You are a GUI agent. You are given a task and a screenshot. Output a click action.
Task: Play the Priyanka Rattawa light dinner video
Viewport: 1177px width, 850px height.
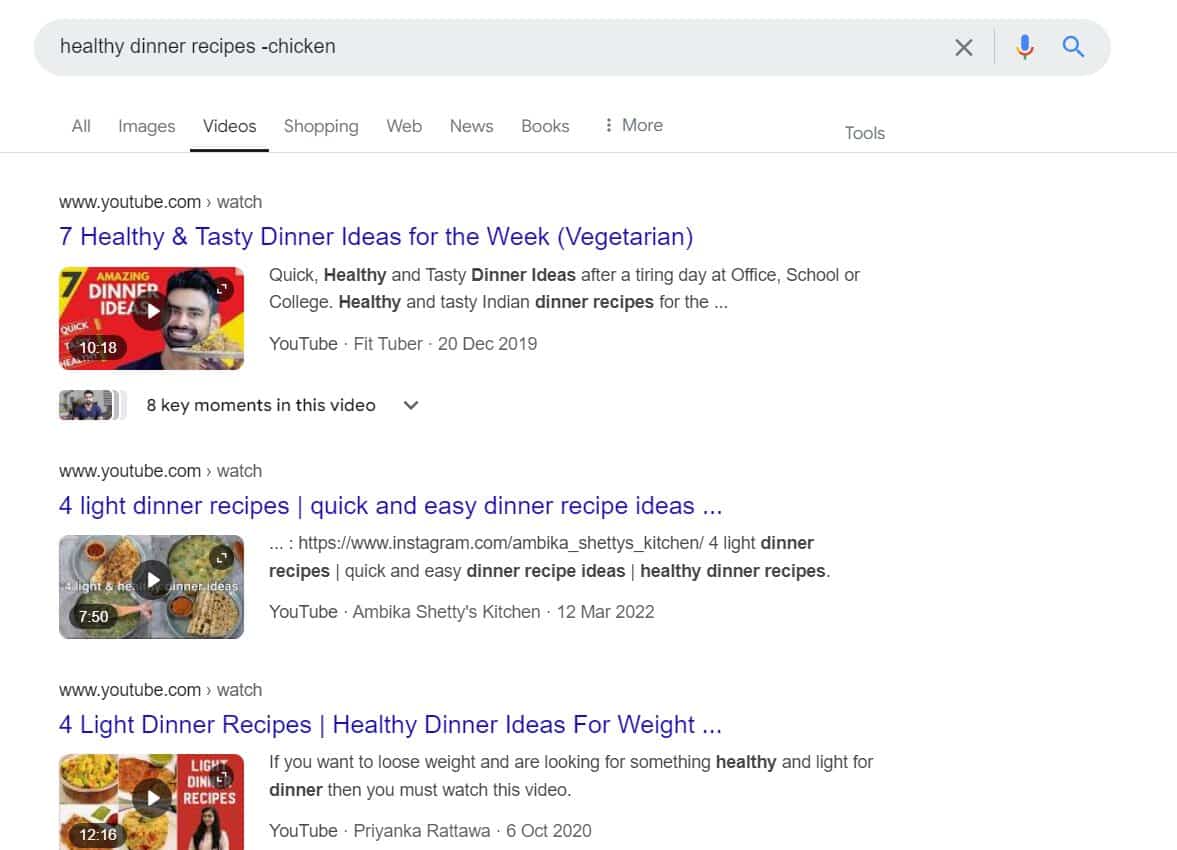(x=152, y=798)
